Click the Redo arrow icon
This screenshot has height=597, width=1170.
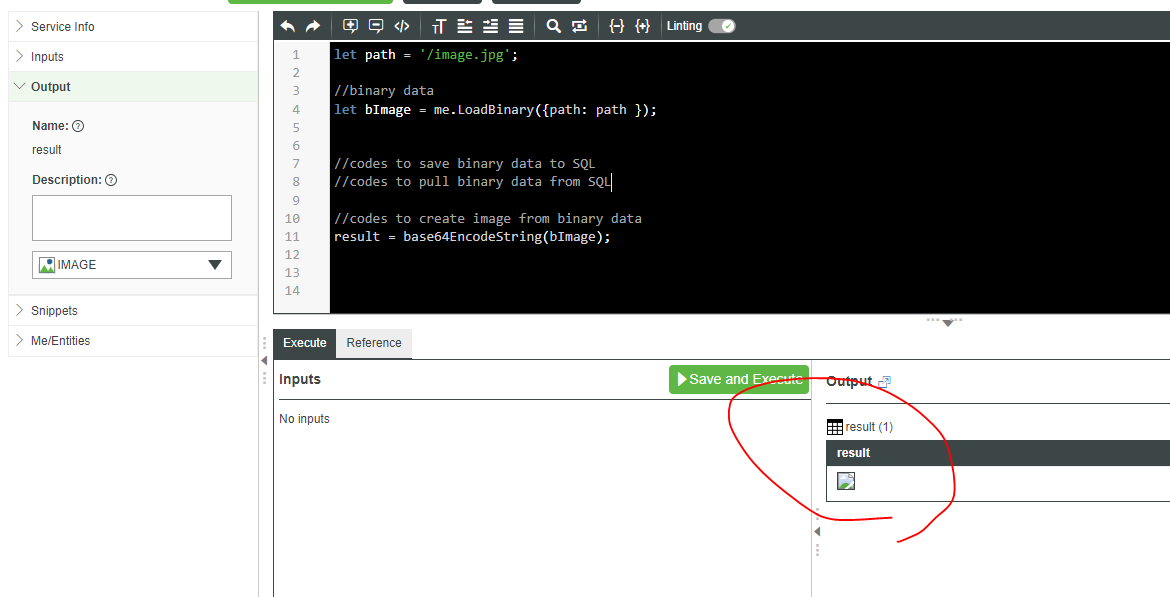point(312,26)
